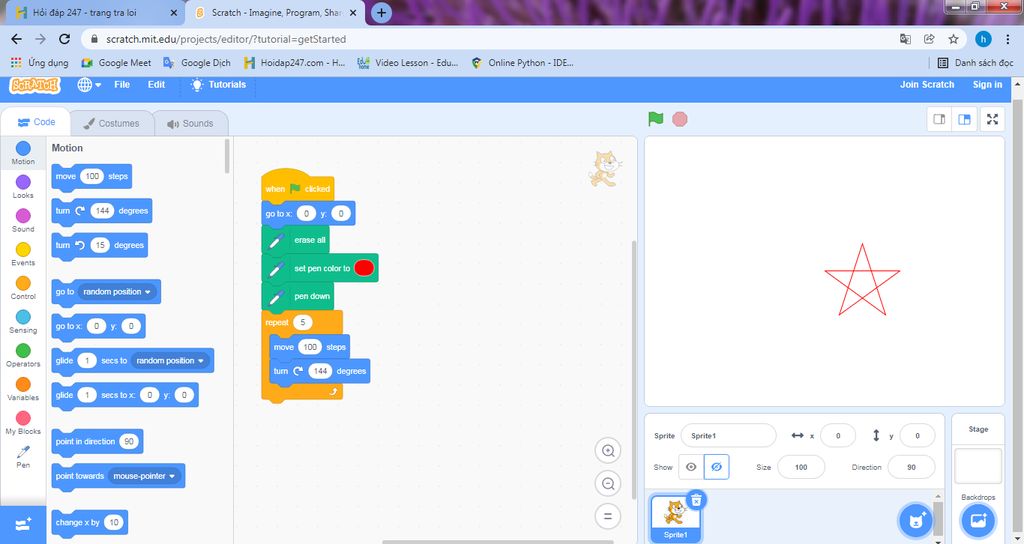Open Chrome's three-dot menu

point(1007,39)
